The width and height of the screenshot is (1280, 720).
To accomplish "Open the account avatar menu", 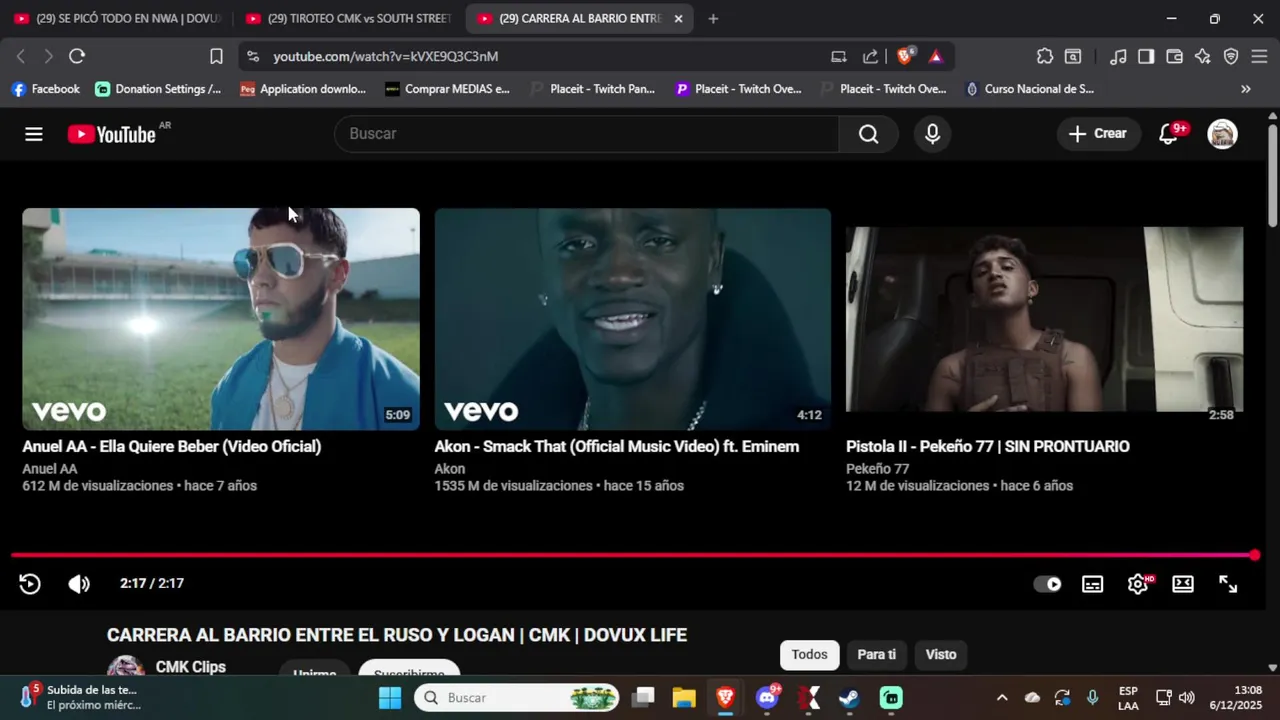I will (1222, 134).
